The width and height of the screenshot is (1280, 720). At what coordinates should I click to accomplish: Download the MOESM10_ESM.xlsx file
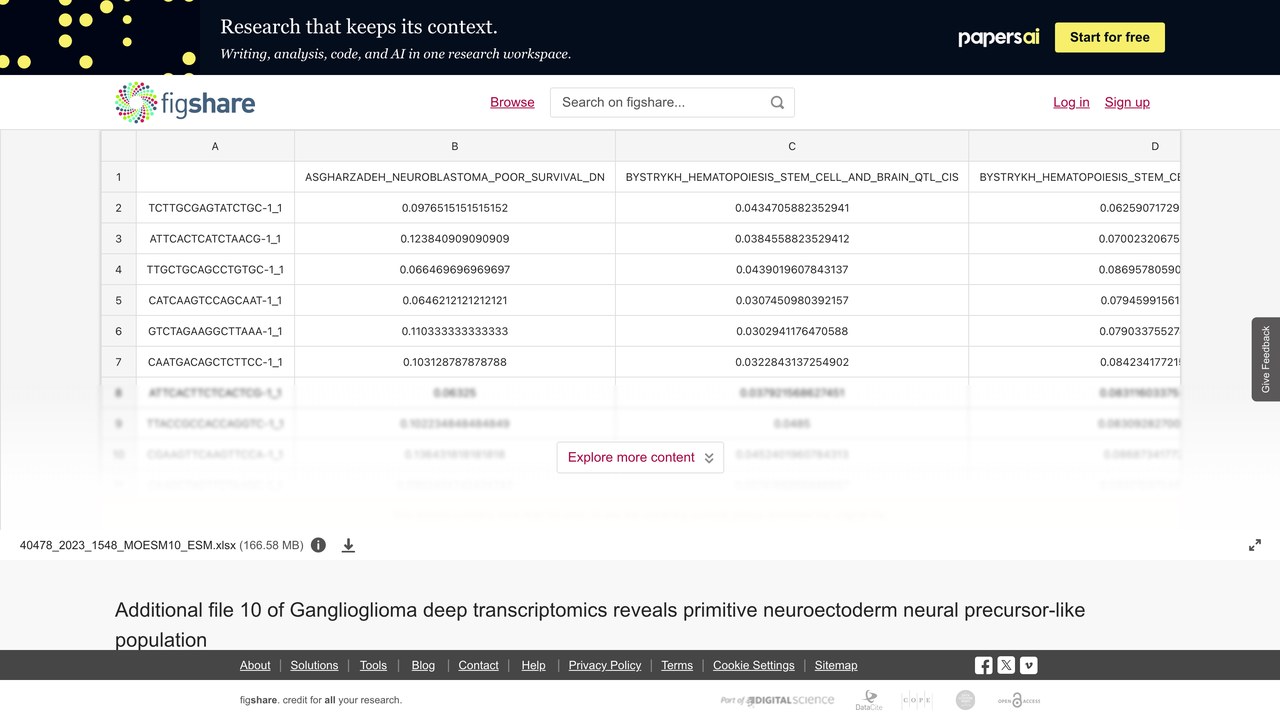[348, 545]
